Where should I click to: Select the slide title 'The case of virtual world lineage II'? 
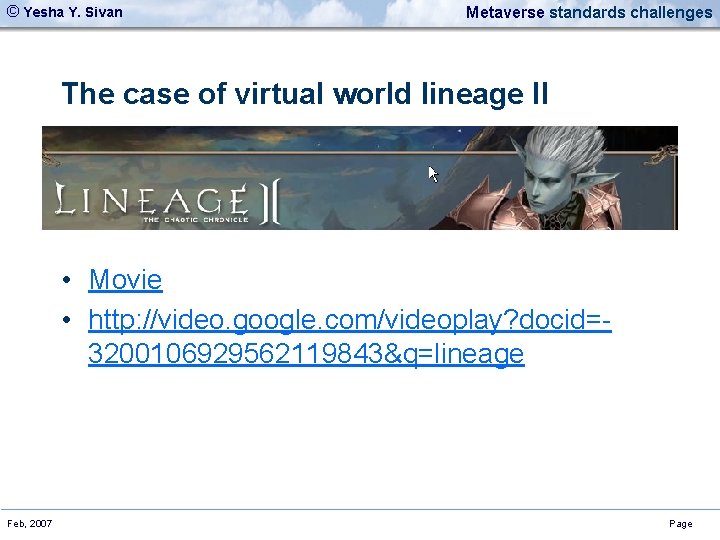[305, 94]
